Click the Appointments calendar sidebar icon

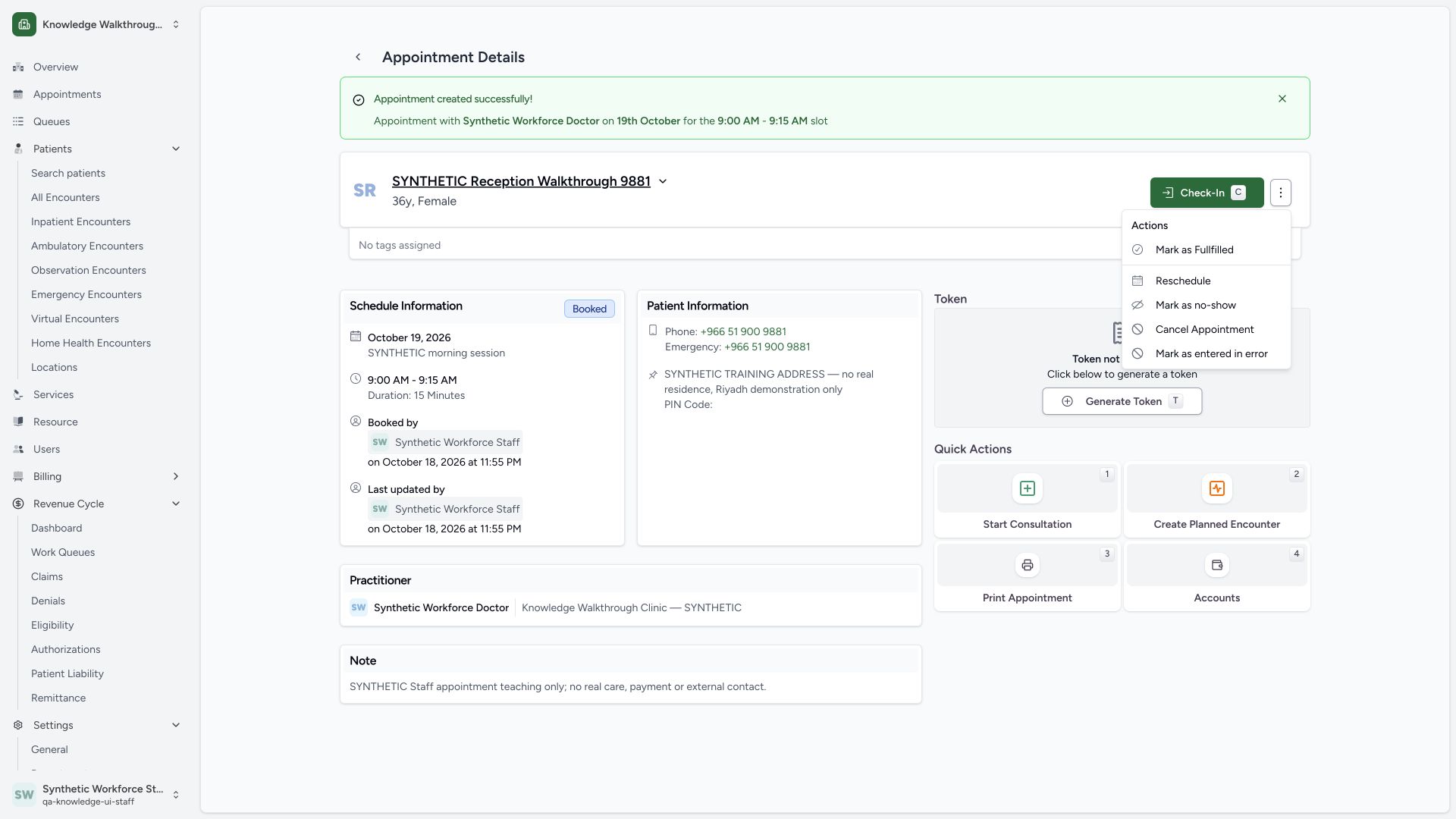tap(18, 95)
